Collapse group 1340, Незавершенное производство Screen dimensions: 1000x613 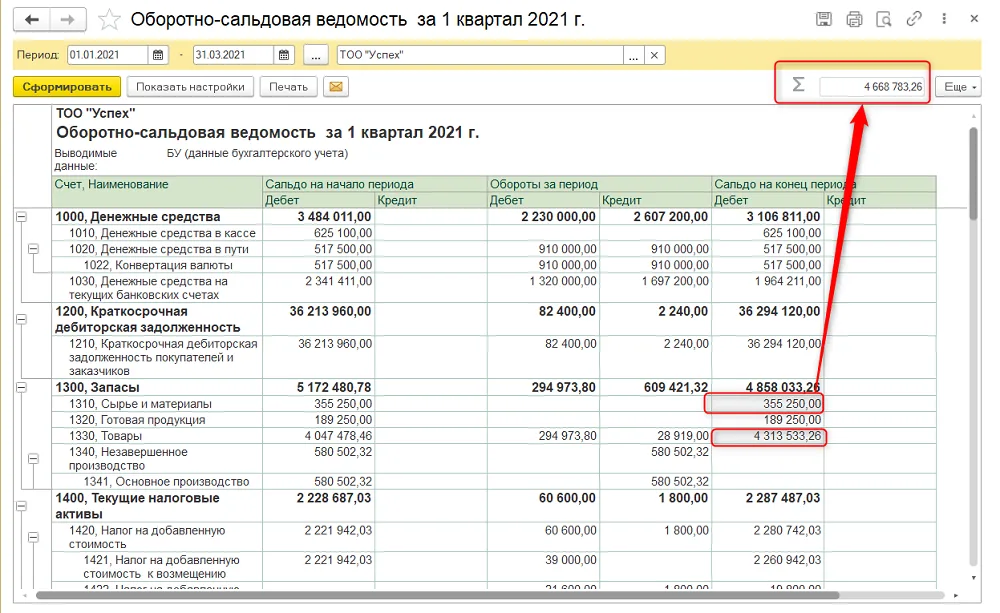pyautogui.click(x=34, y=459)
